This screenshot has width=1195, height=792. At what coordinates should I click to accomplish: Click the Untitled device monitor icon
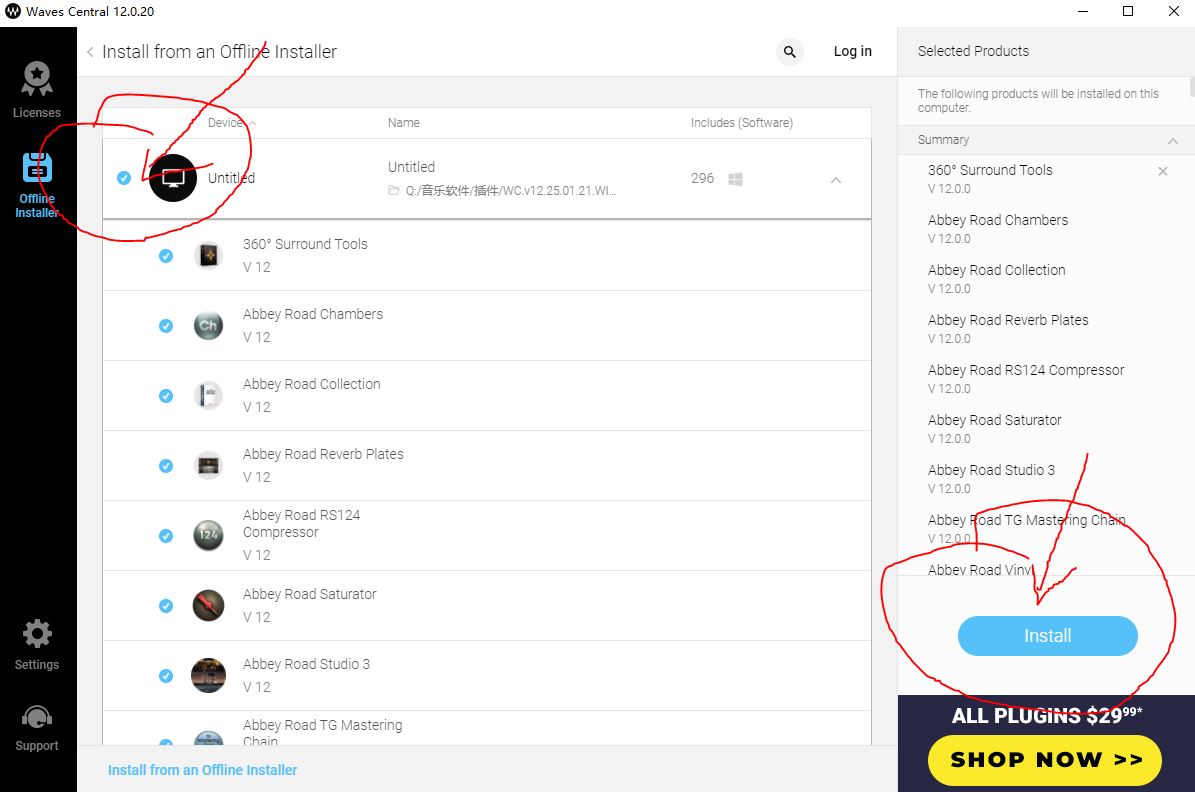tap(173, 178)
